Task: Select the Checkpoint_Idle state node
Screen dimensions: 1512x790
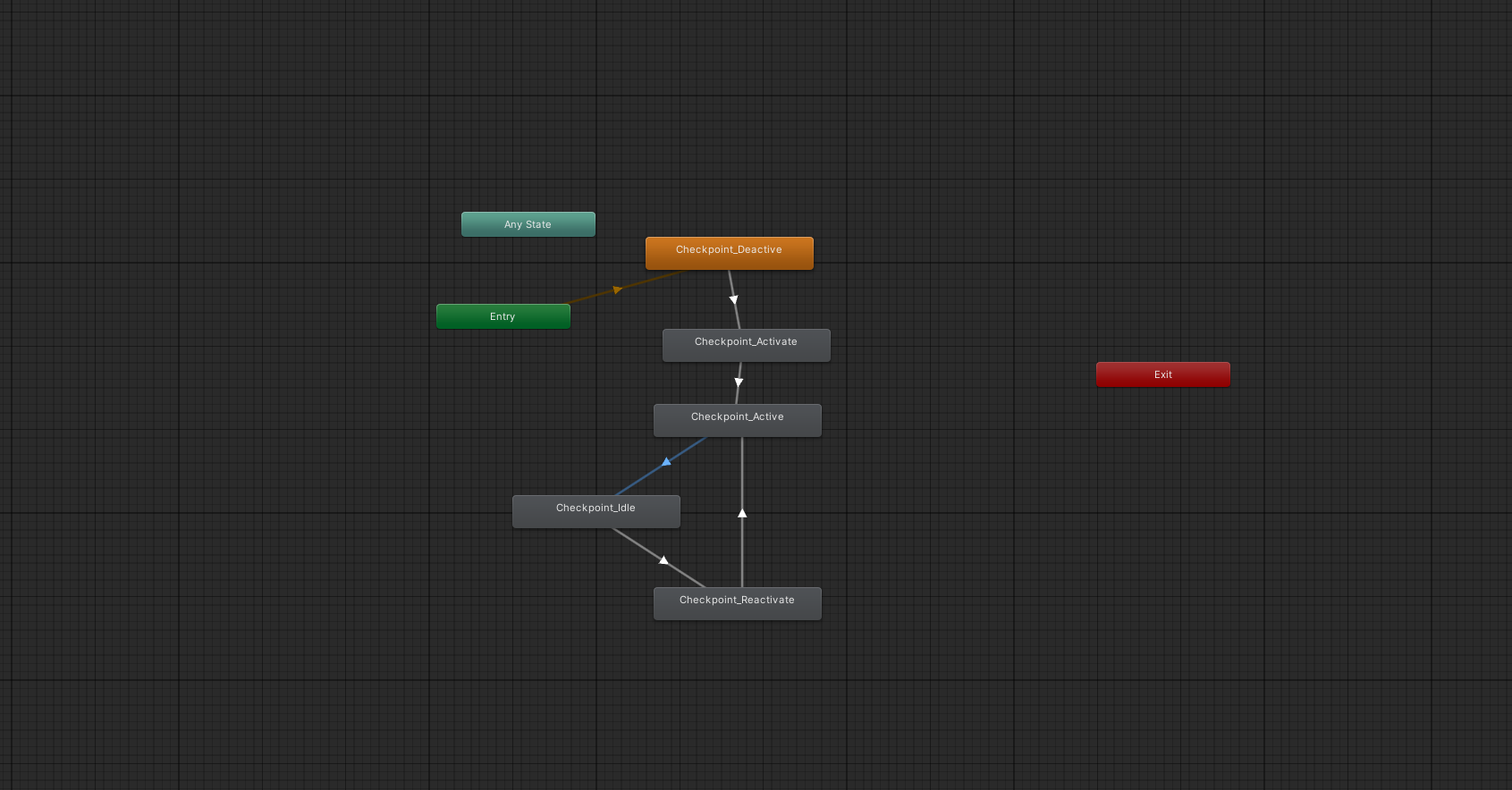Action: pyautogui.click(x=596, y=511)
